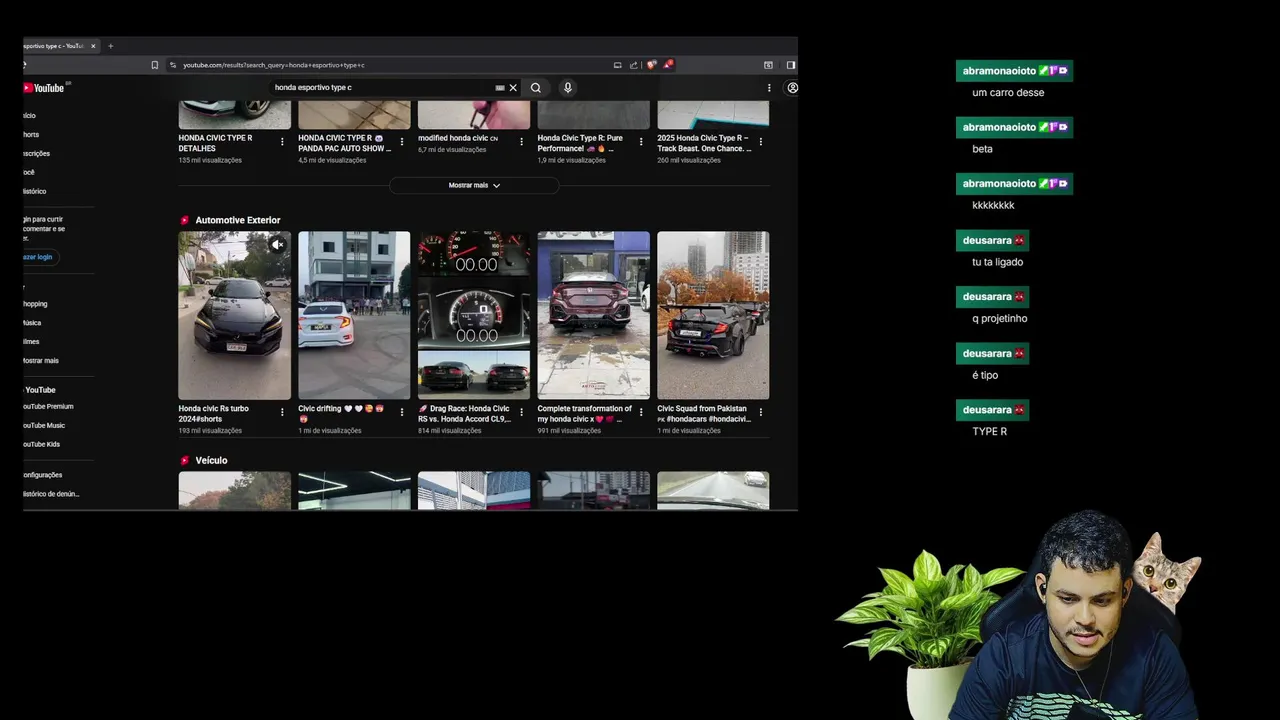
Task: Click the YouTube logo
Action: [46, 88]
